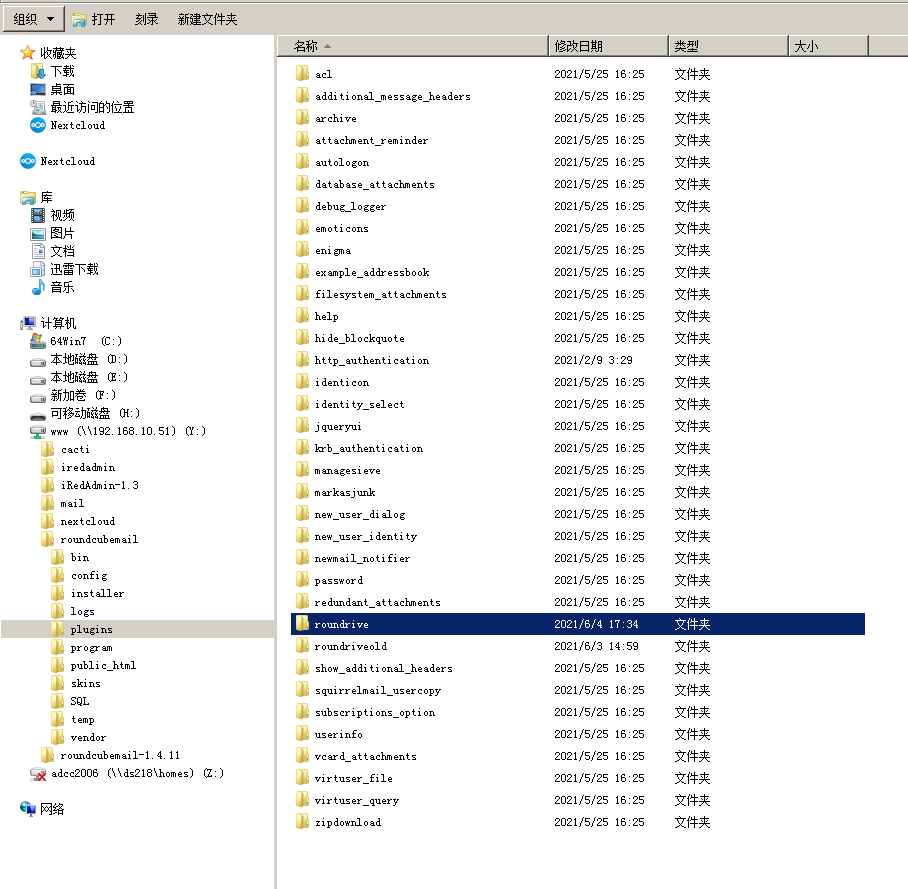Select the roundriveold folder row

point(578,646)
